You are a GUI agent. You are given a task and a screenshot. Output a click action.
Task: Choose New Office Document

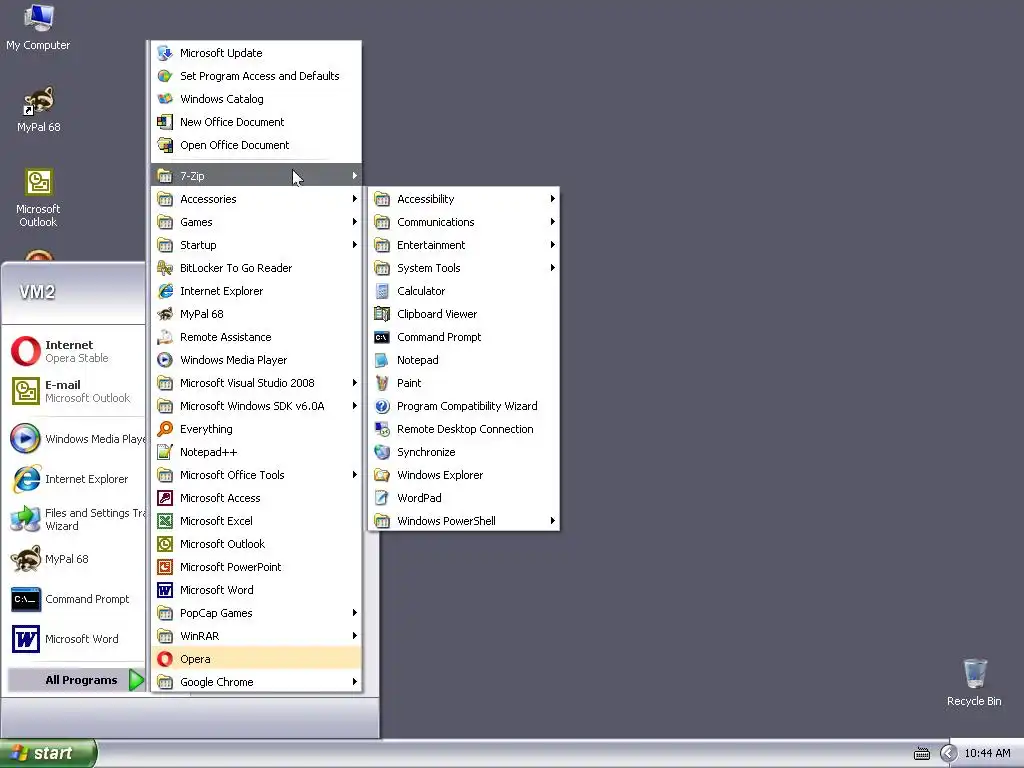pyautogui.click(x=256, y=122)
